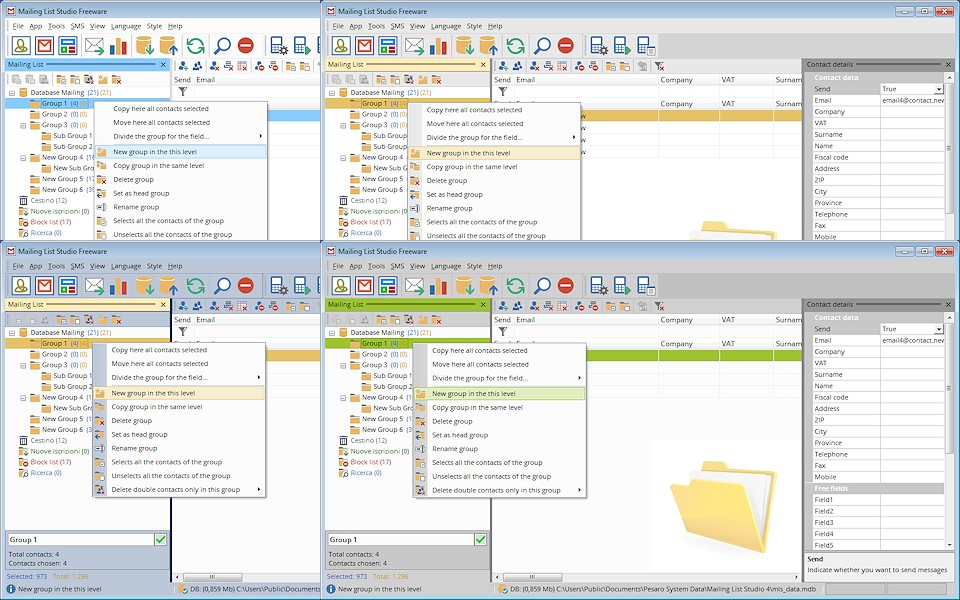Select 'Ricerca (0)' in top-right tree
Viewport: 960px width, 600px height.
pyautogui.click(x=366, y=233)
